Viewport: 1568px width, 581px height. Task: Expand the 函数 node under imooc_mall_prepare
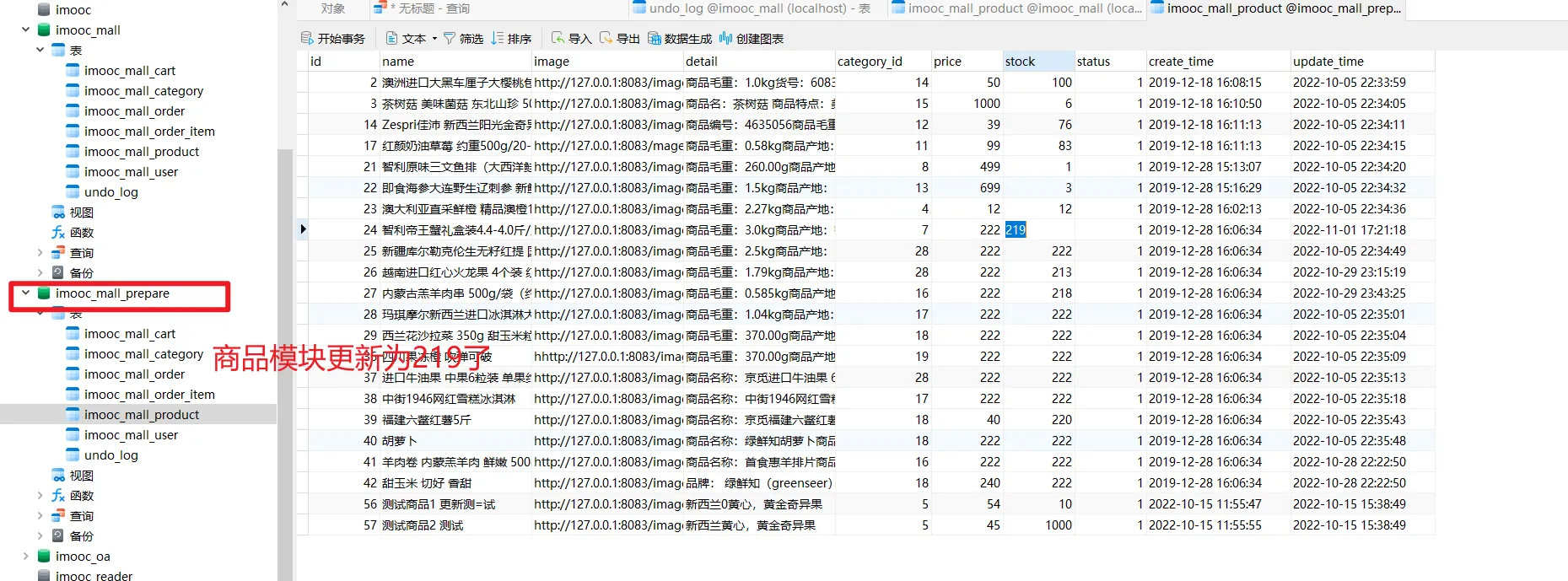tap(40, 496)
